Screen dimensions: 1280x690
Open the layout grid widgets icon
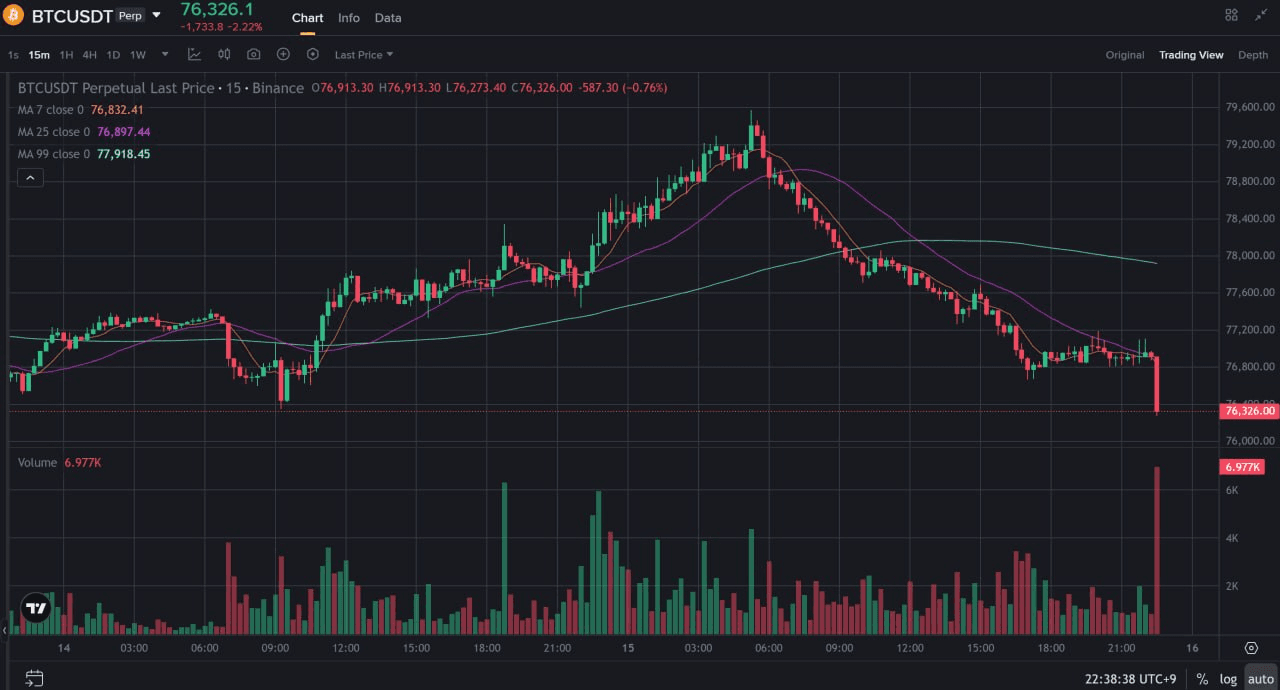point(1231,15)
